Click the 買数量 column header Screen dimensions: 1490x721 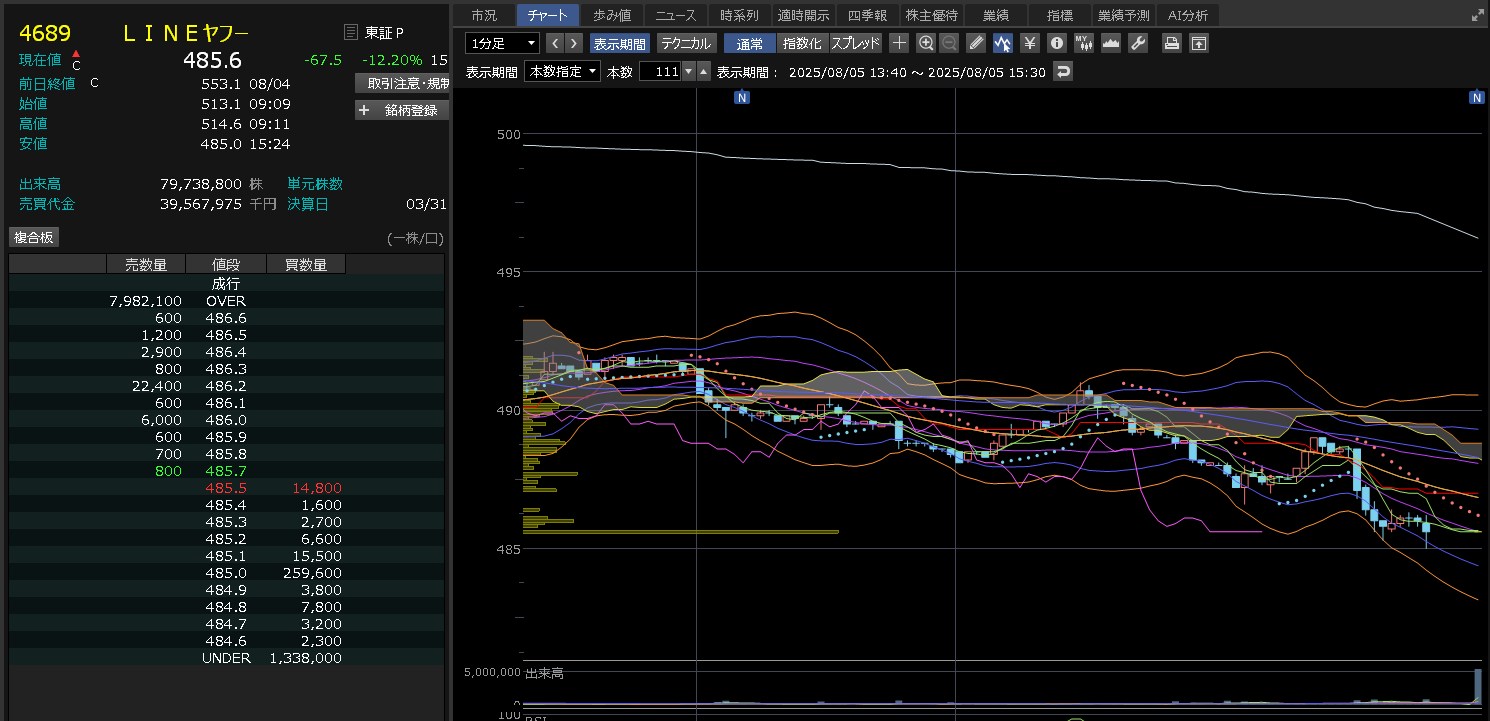306,264
